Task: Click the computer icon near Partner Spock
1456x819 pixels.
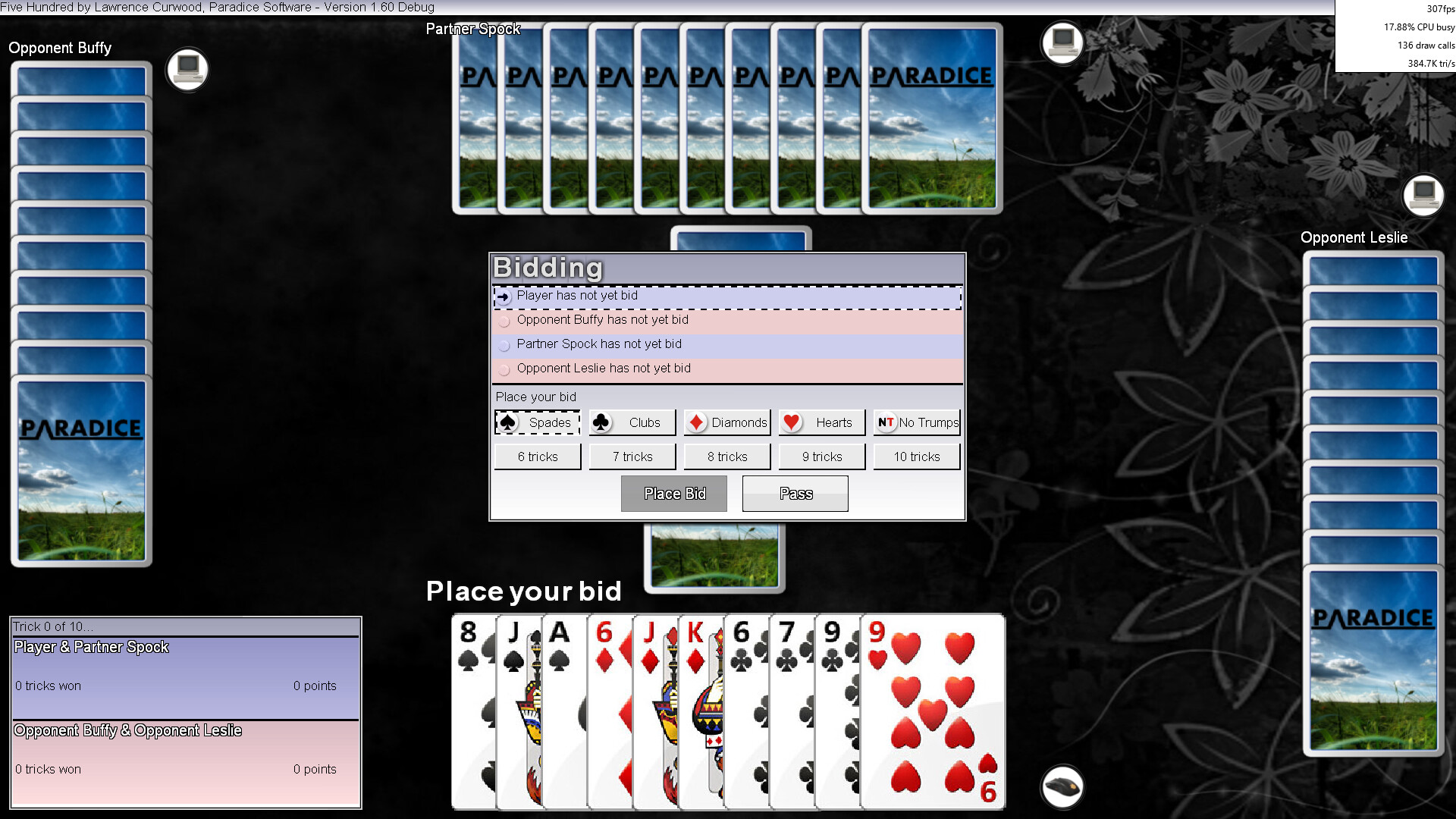Action: pos(1061,43)
